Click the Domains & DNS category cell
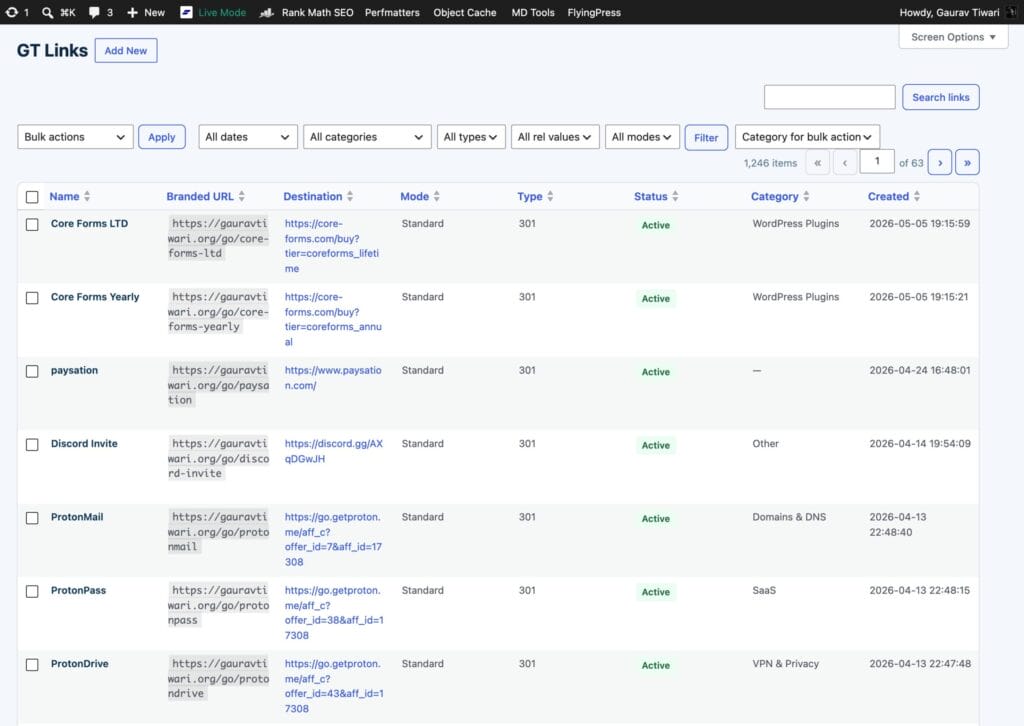1024x726 pixels. pos(789,517)
